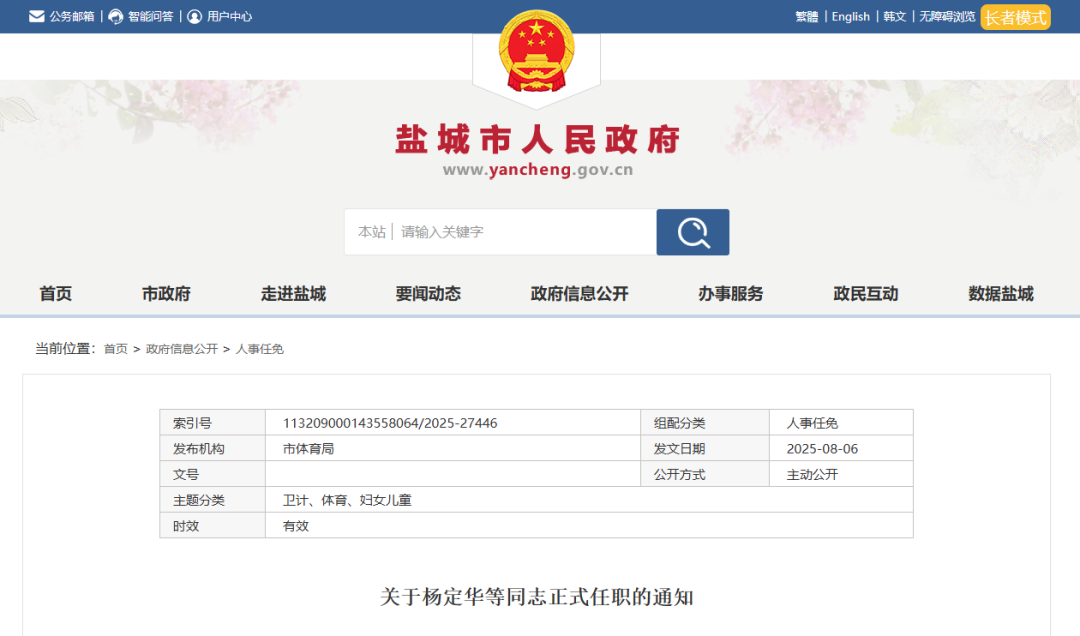This screenshot has width=1080, height=636.
Task: Open 政民互动 navigation item
Action: [866, 294]
